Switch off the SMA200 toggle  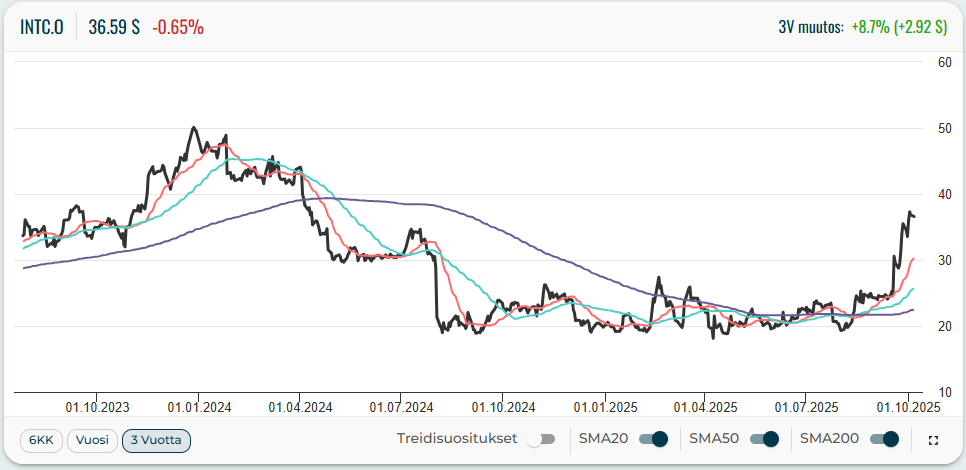pyautogui.click(x=884, y=439)
